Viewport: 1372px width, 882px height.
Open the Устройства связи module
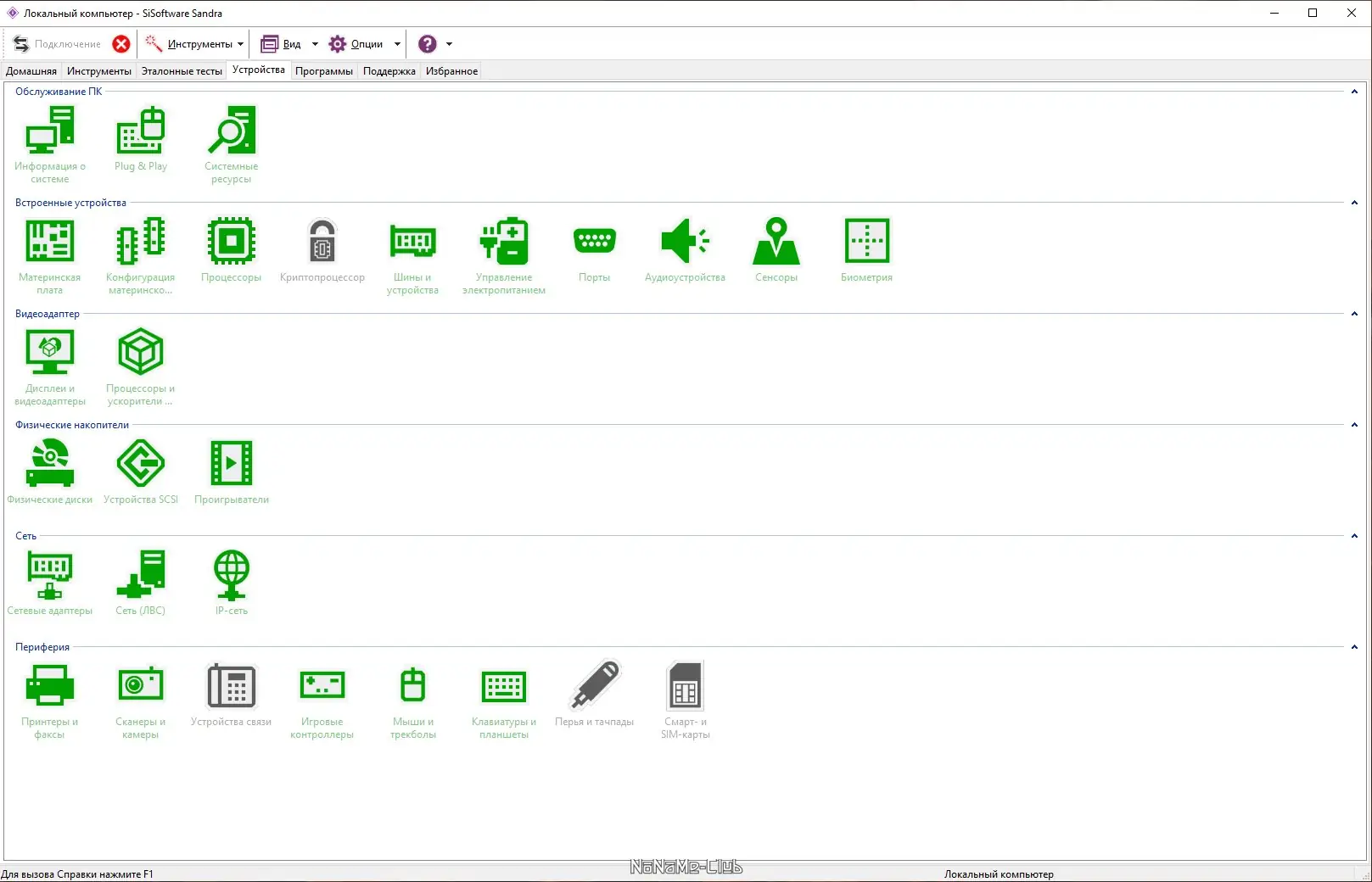click(x=232, y=694)
